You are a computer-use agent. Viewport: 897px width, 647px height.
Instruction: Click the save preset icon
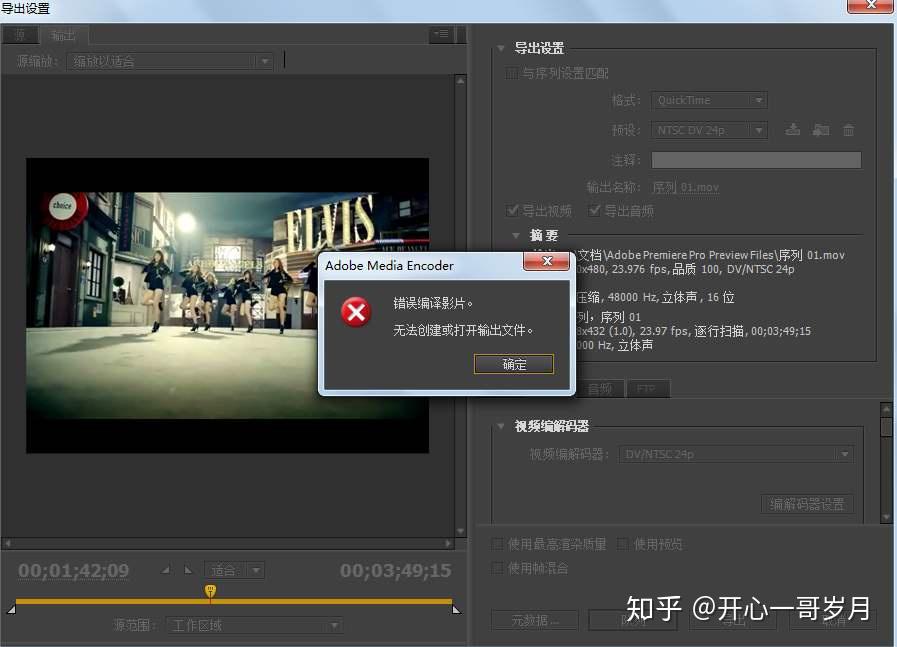tap(792, 130)
